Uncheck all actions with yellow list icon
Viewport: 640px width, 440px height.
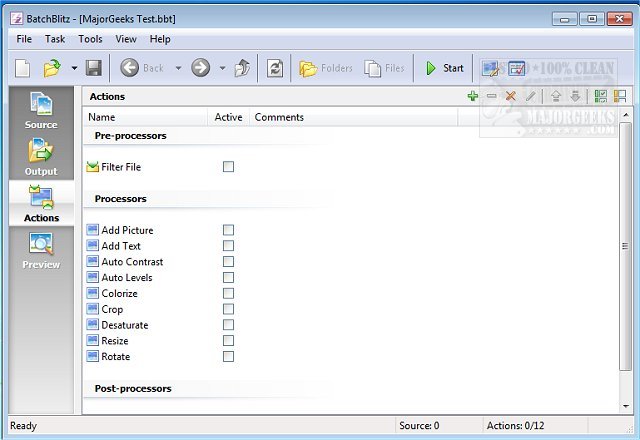tap(620, 96)
